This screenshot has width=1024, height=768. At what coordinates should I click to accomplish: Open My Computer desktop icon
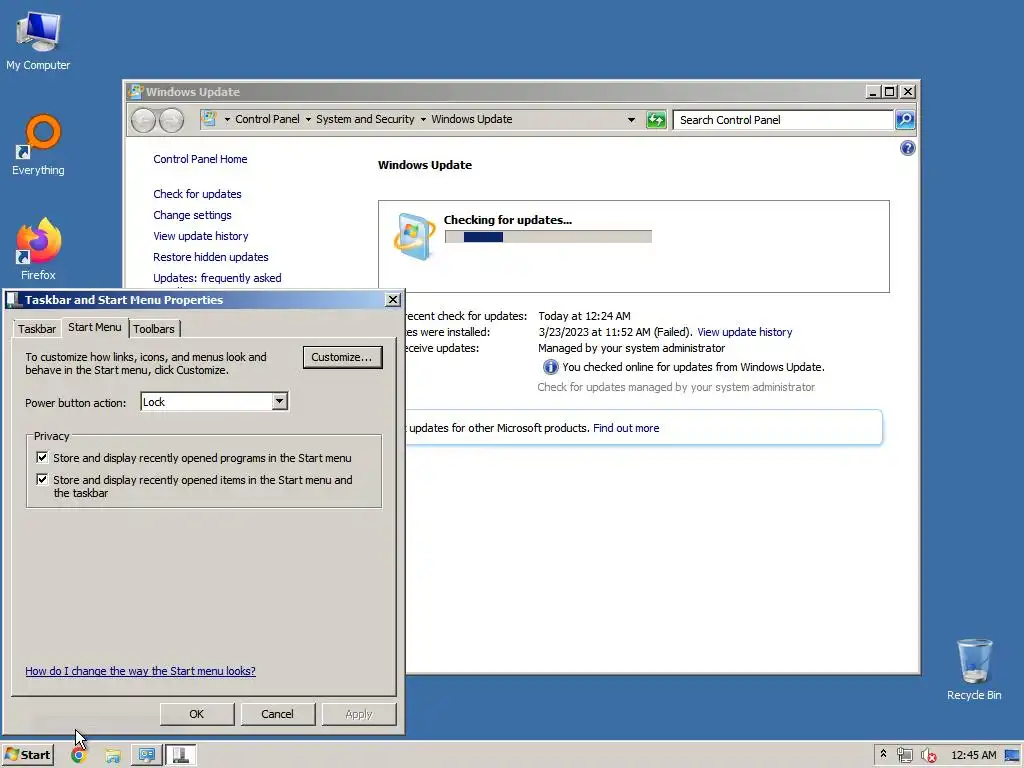point(38,40)
